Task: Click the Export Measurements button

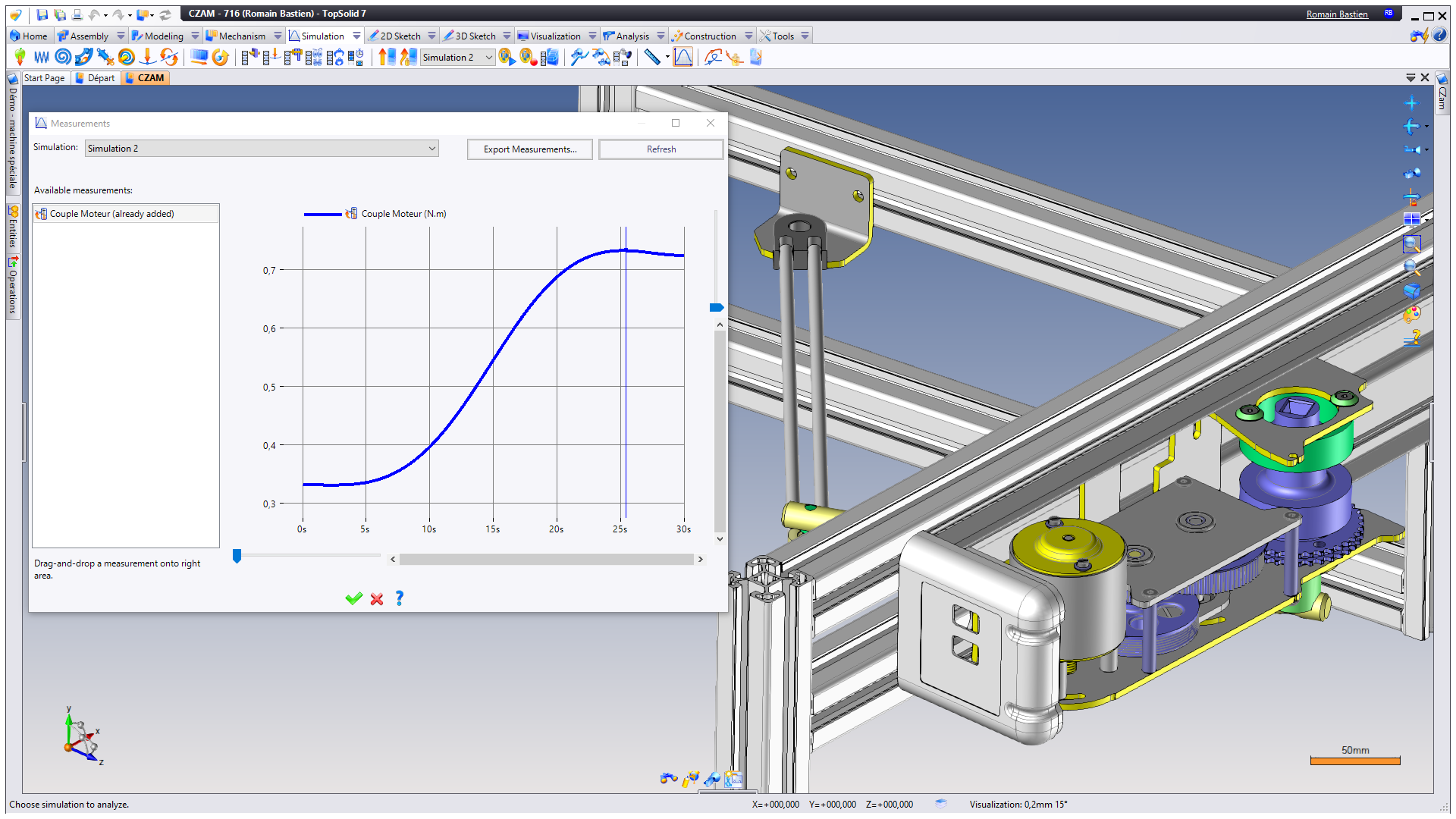Action: coord(529,149)
